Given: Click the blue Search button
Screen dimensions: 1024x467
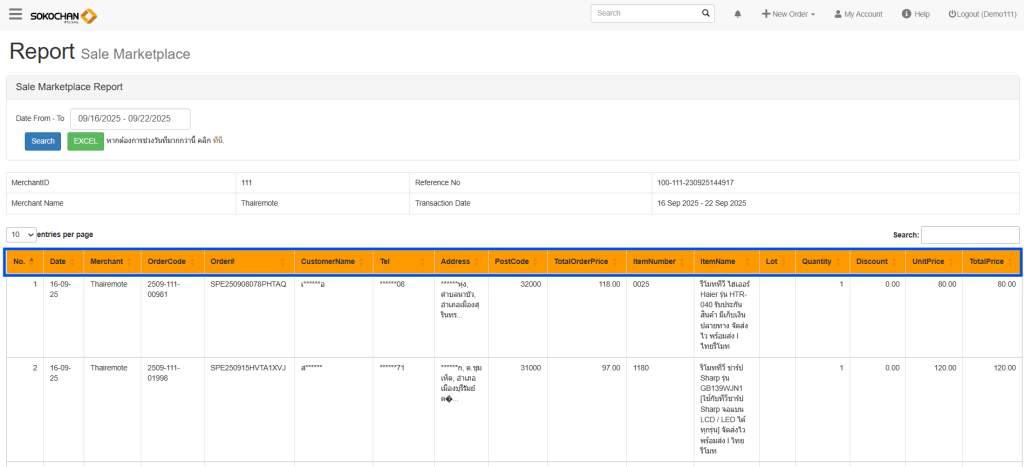Looking at the screenshot, I should pyautogui.click(x=43, y=141).
